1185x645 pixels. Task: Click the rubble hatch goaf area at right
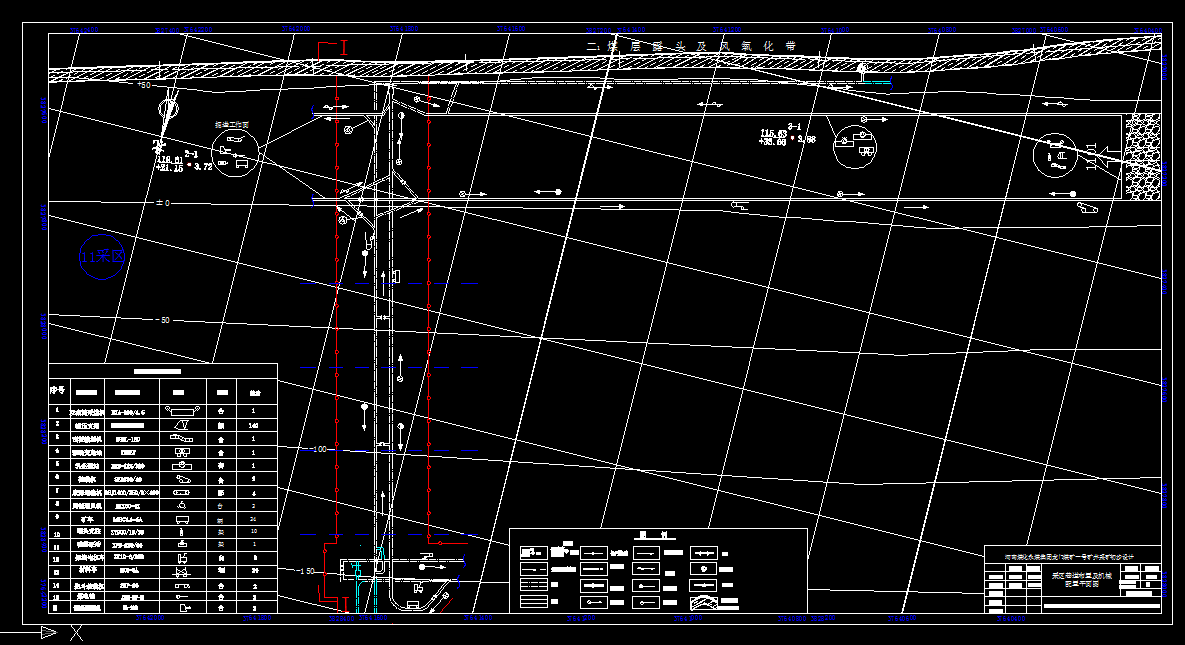(1142, 157)
